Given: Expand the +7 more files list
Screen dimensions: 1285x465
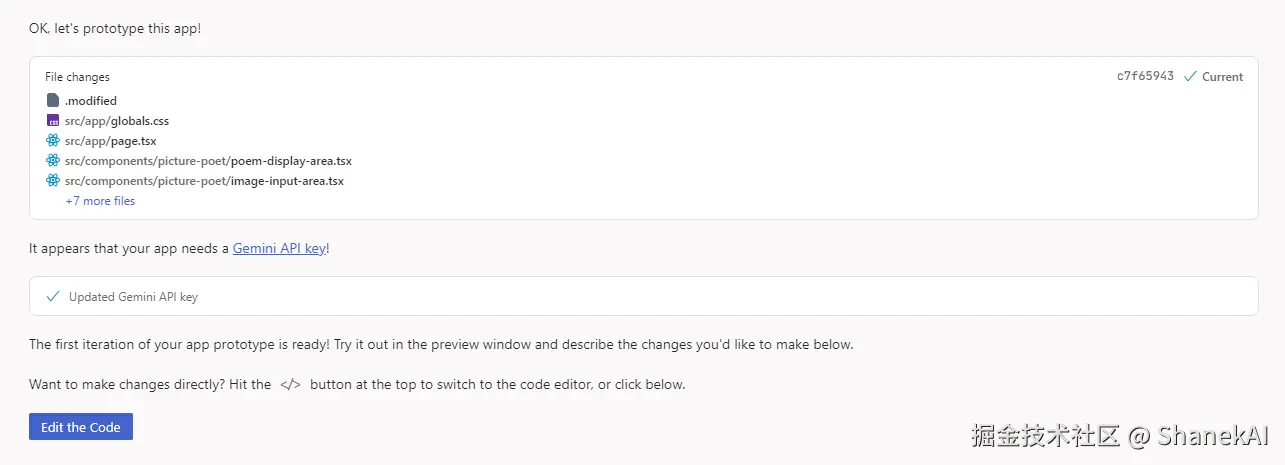Looking at the screenshot, I should (100, 201).
